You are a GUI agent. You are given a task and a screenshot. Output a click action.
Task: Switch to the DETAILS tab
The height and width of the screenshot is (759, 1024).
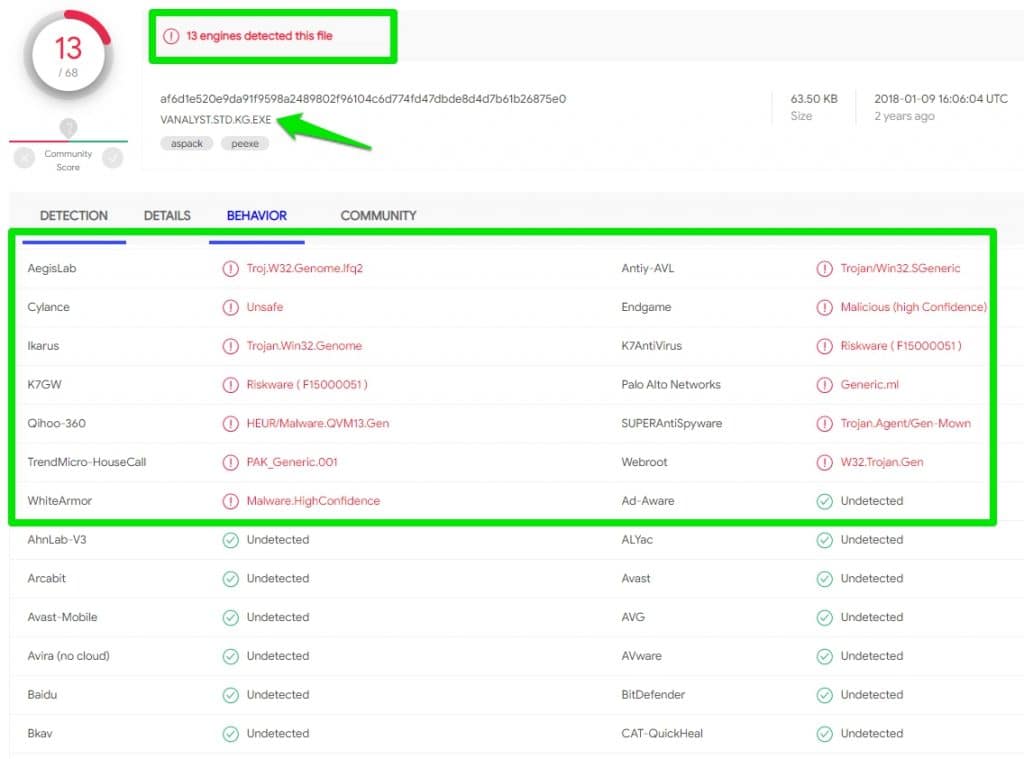click(x=166, y=215)
